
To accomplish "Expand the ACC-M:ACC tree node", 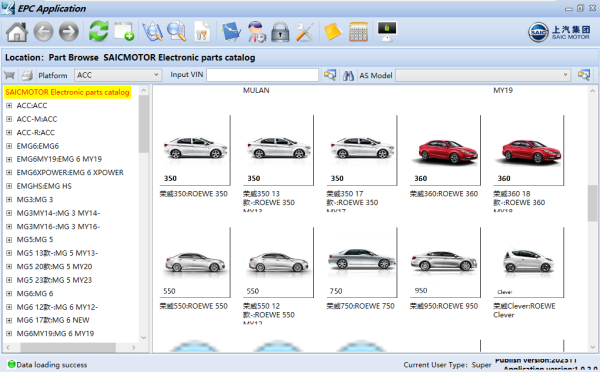I will point(9,119).
